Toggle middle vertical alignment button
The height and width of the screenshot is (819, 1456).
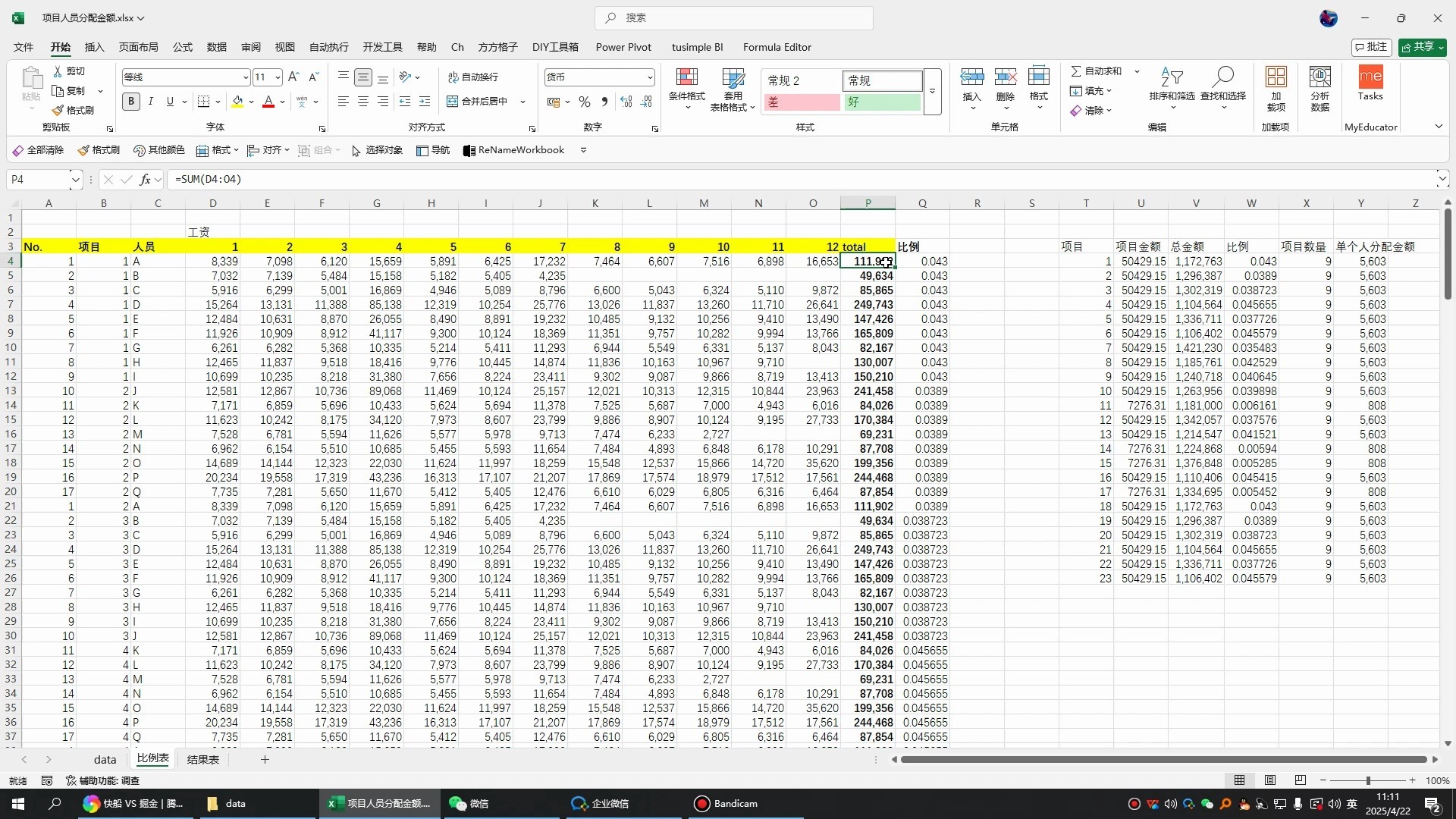click(x=363, y=77)
